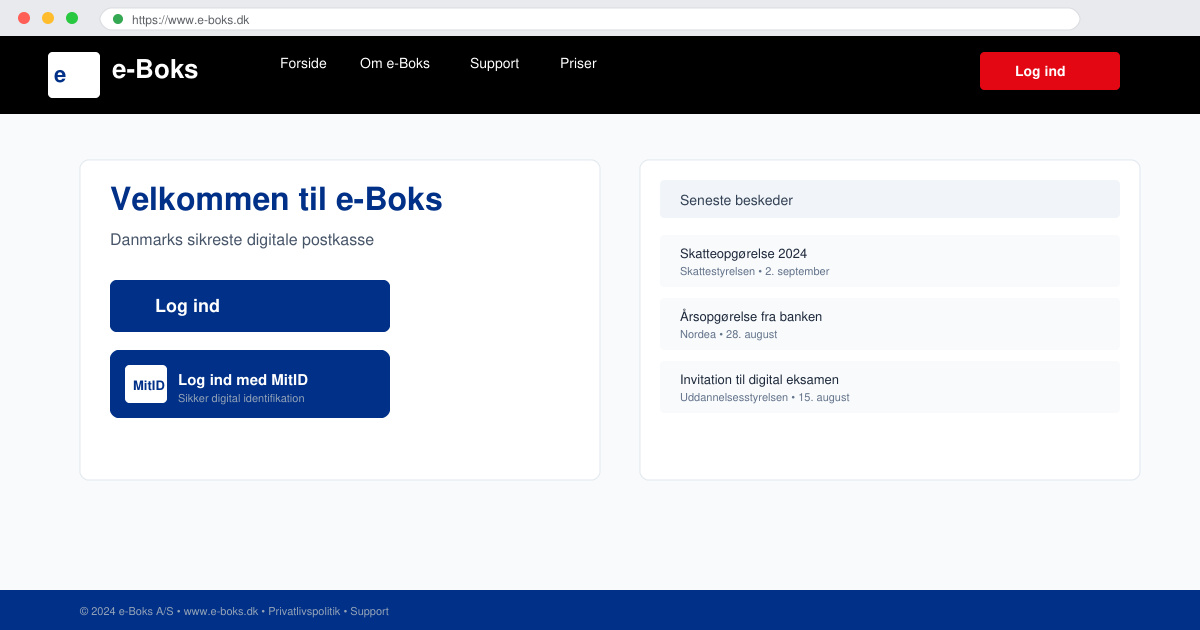
Task: Click the Velkommen til e-Boks heading
Action: (x=276, y=199)
